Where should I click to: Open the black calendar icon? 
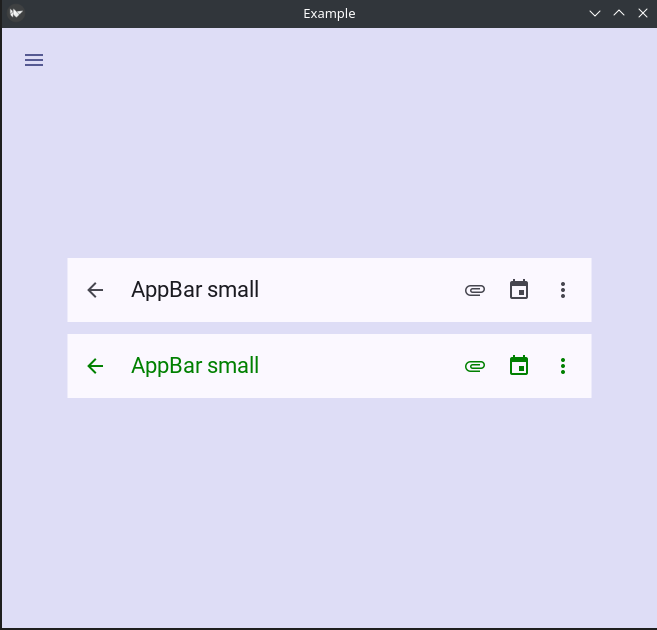(519, 290)
